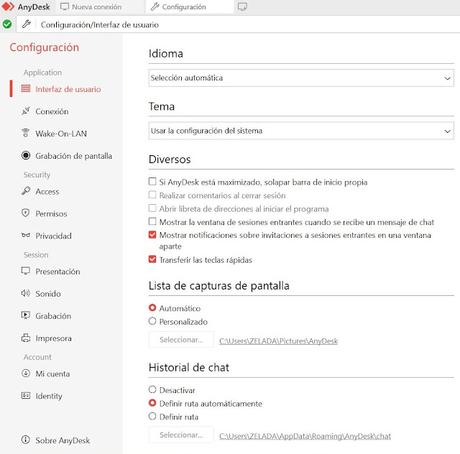Open the Pictures\AnyDesk folder link
The width and height of the screenshot is (460, 454).
(x=278, y=341)
